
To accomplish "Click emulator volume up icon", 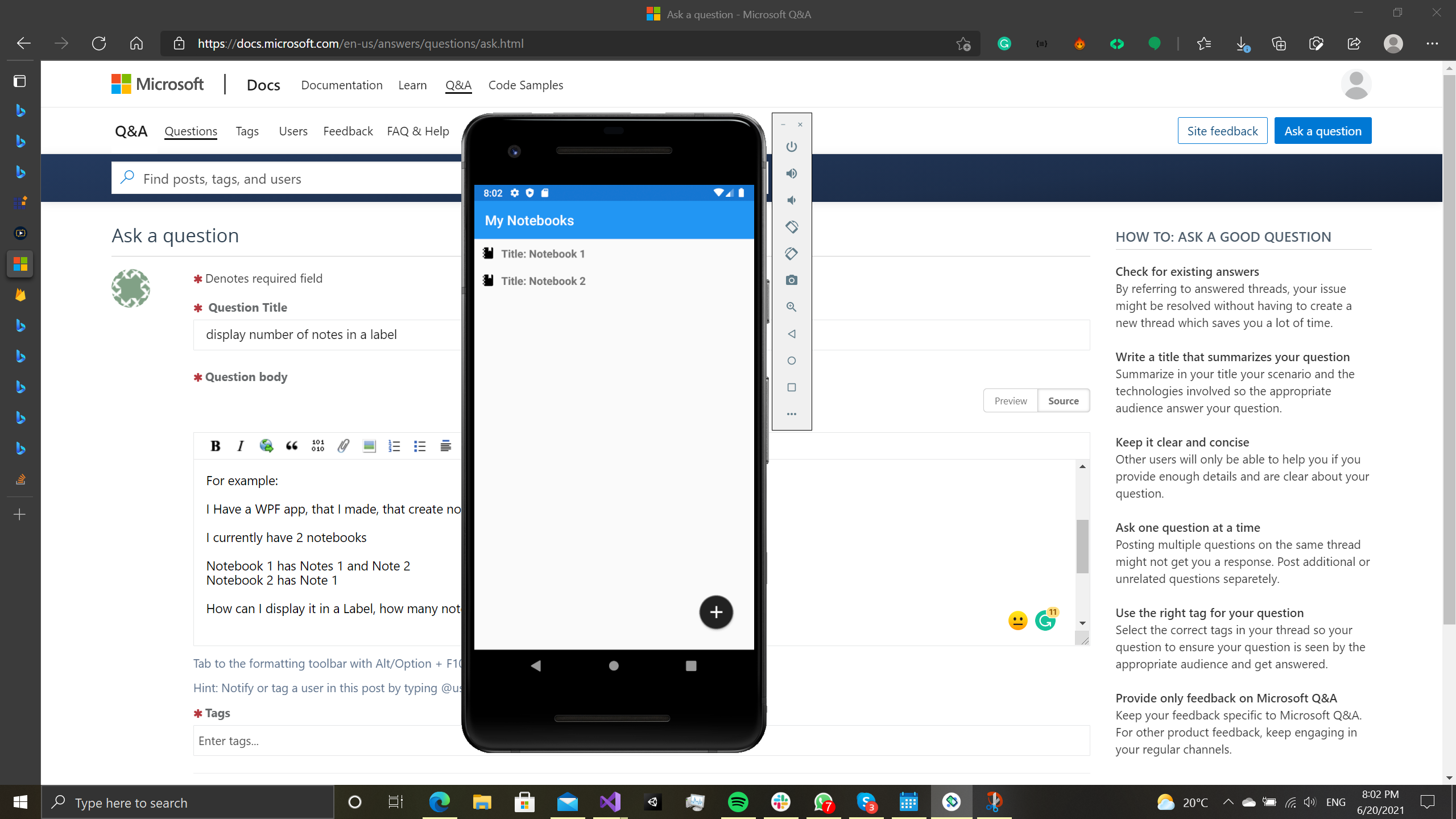I will click(x=791, y=173).
